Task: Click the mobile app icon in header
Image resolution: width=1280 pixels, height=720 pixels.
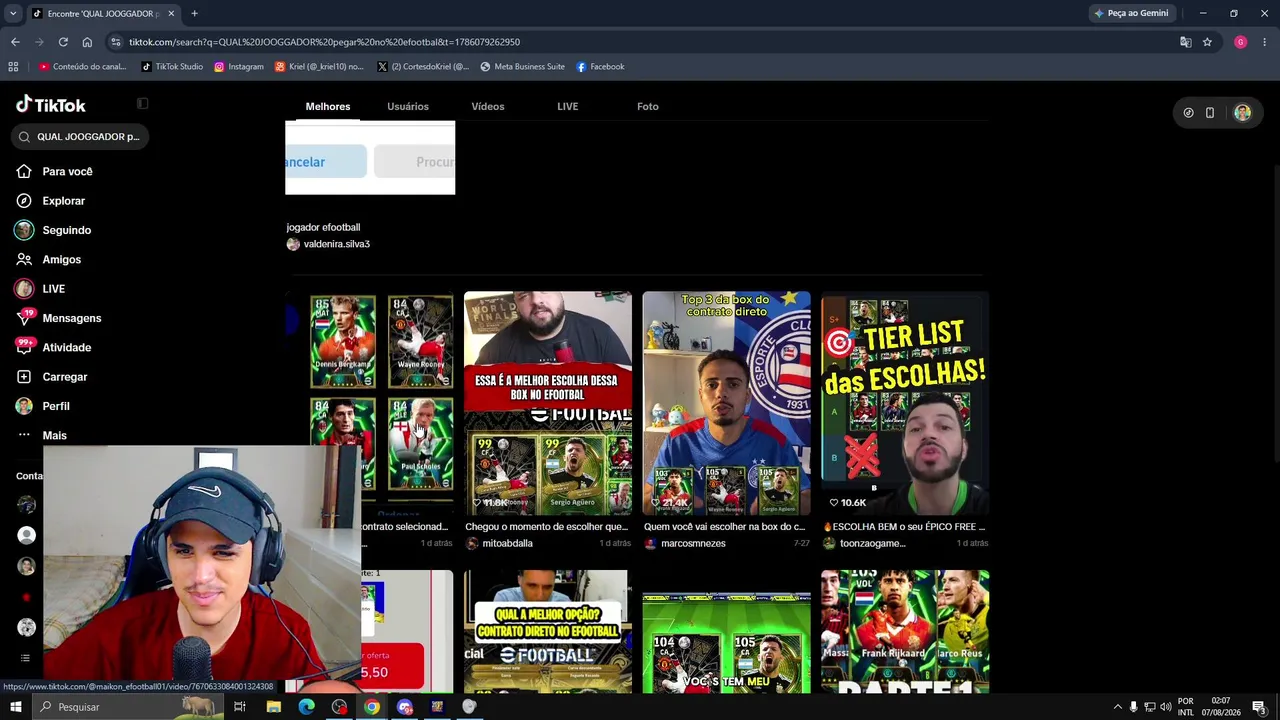Action: (1210, 113)
